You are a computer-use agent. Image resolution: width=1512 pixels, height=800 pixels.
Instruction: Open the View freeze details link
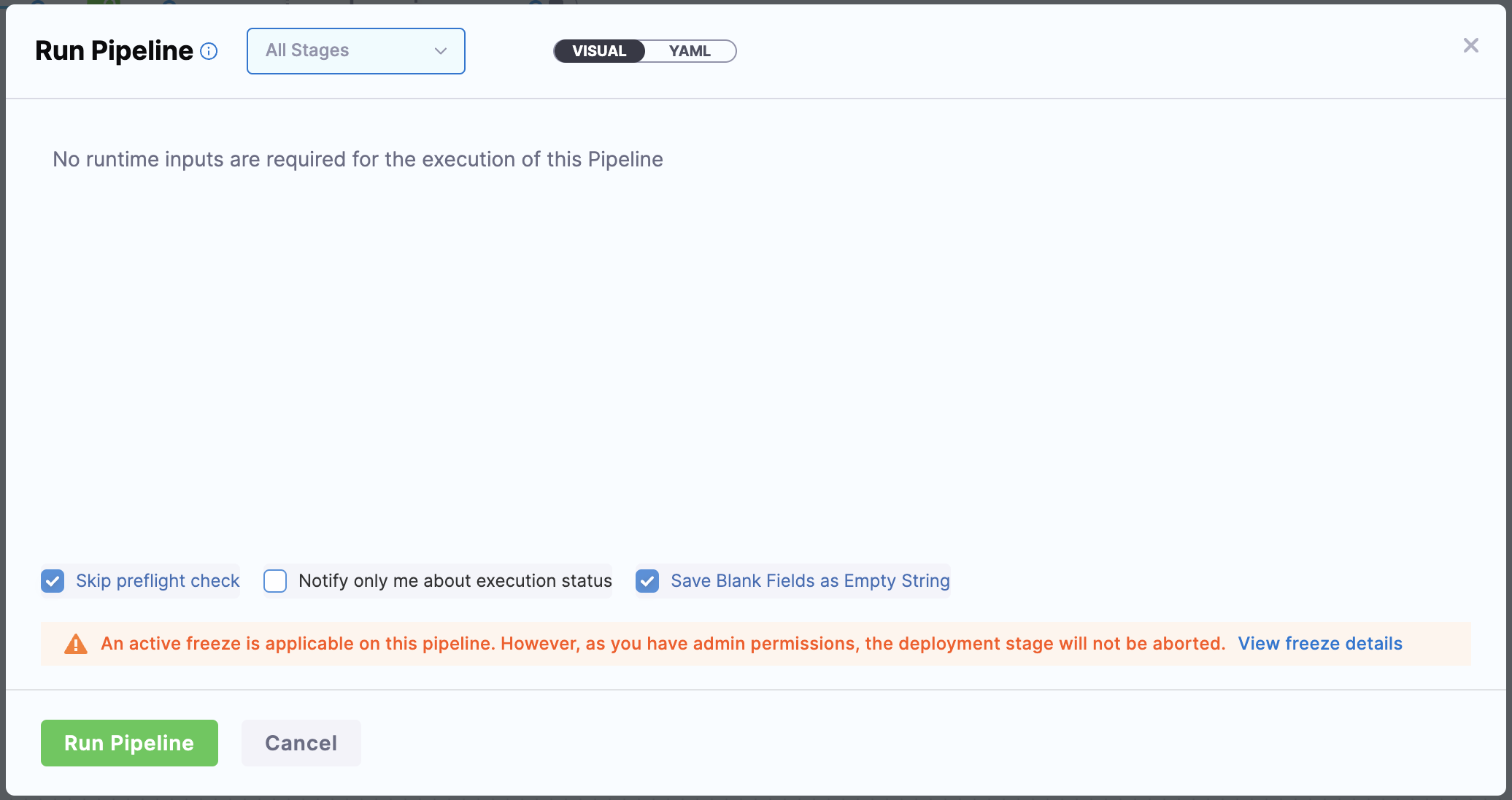1320,644
